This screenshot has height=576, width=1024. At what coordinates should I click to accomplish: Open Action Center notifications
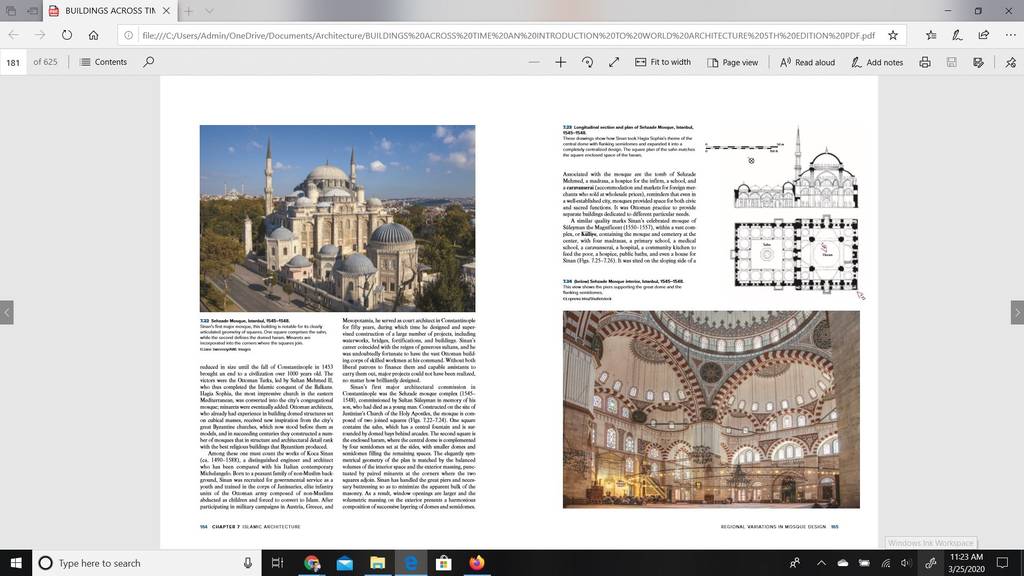pyautogui.click(x=1002, y=563)
